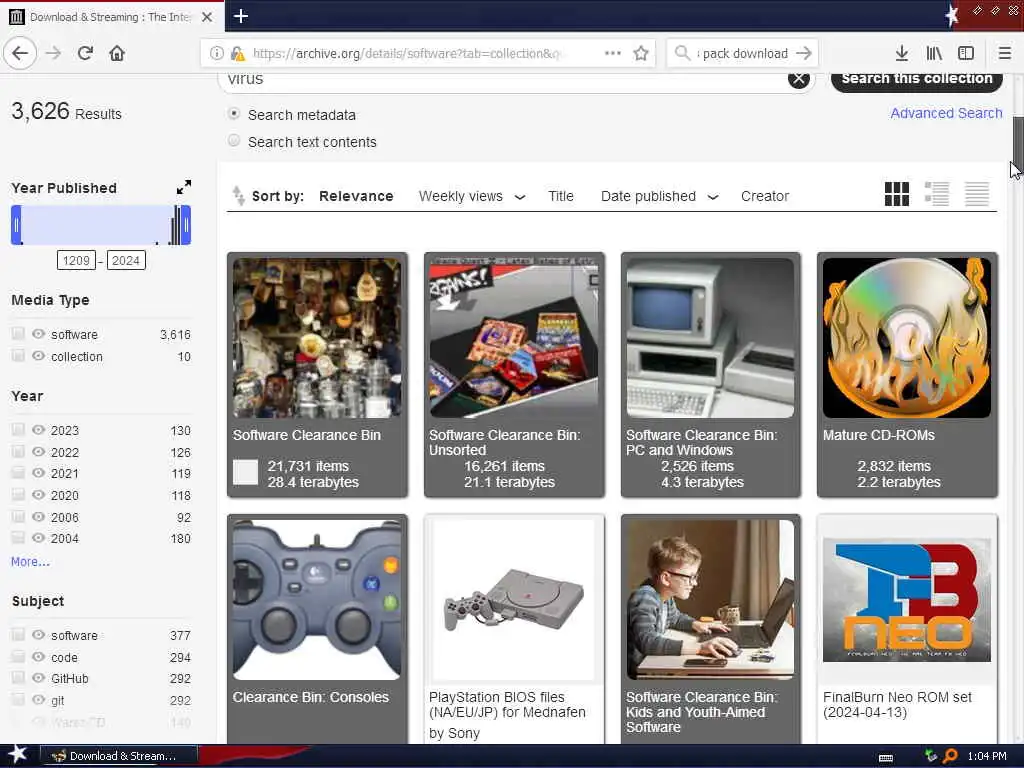
Task: Open Software Clearance Bin: PC and Windows
Action: click(701, 442)
